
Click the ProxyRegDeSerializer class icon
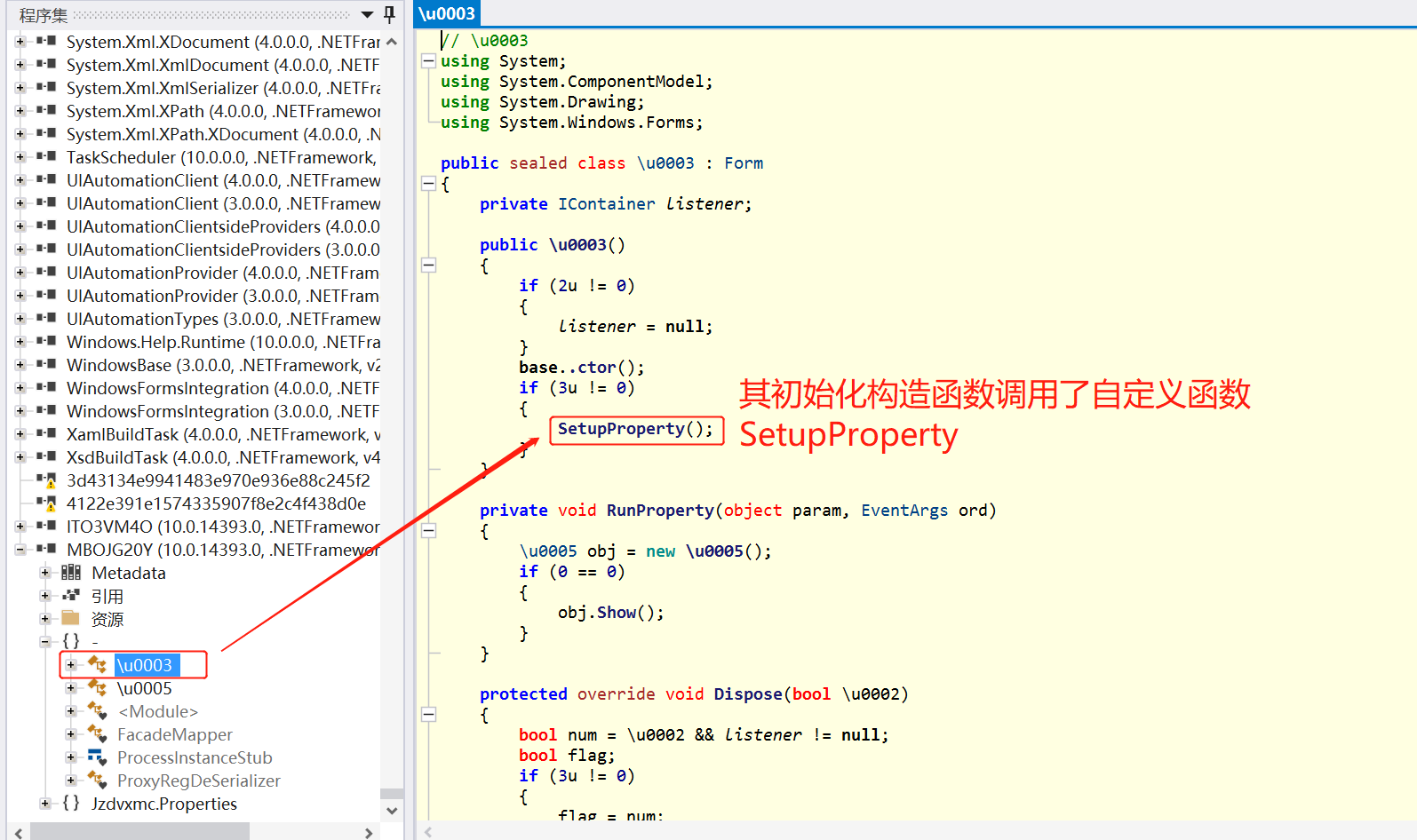click(x=98, y=781)
